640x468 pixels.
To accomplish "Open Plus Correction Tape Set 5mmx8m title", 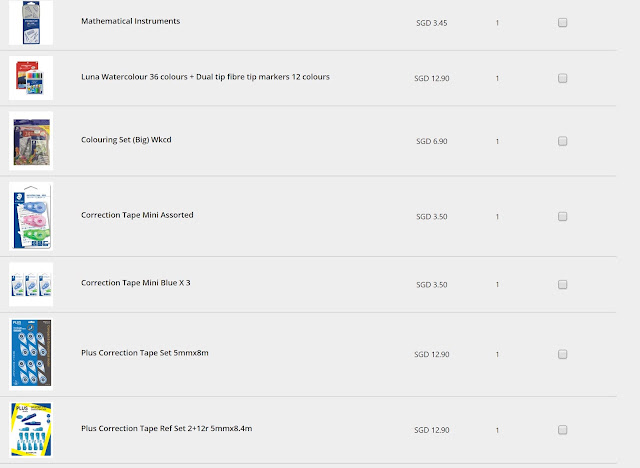I will coord(145,353).
